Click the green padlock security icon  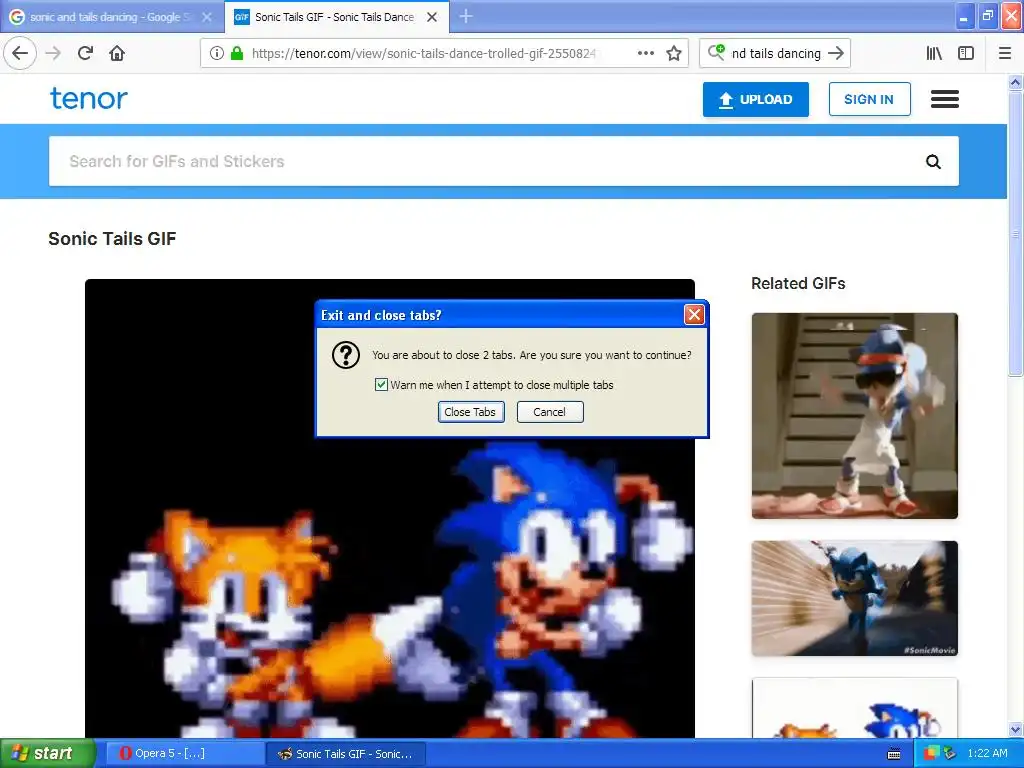[236, 53]
